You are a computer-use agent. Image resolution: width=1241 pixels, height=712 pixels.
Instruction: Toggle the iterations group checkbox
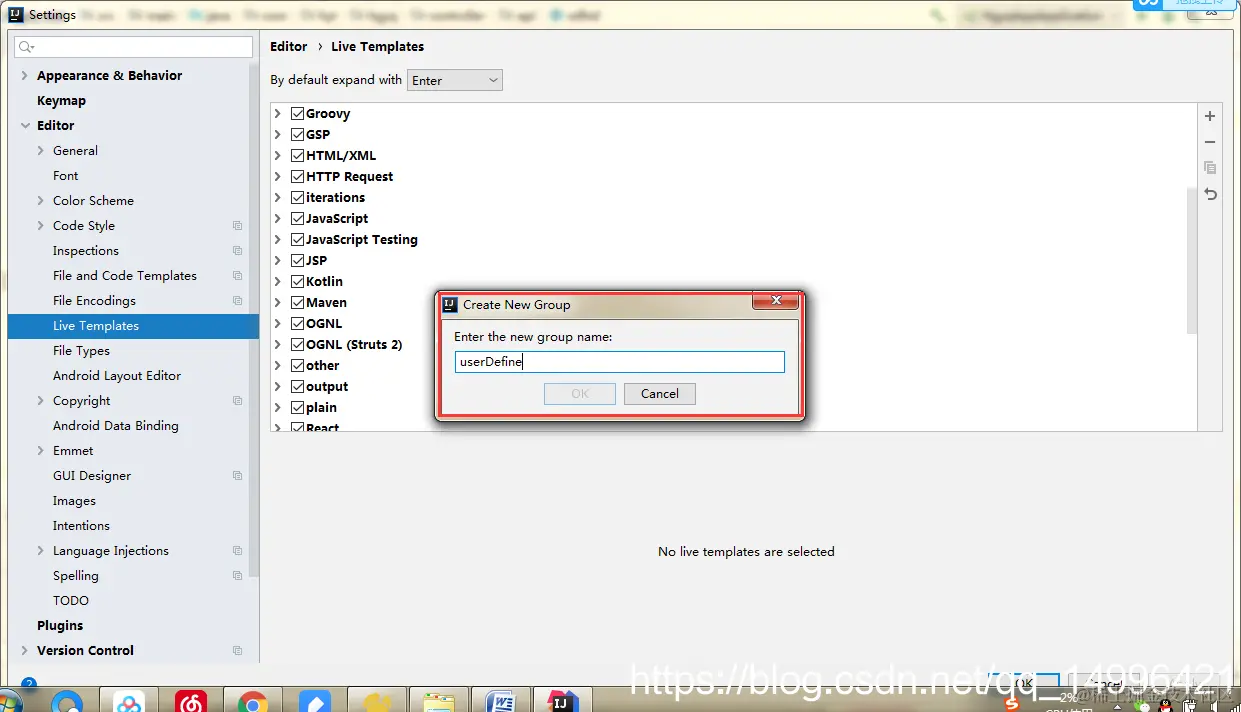[298, 198]
